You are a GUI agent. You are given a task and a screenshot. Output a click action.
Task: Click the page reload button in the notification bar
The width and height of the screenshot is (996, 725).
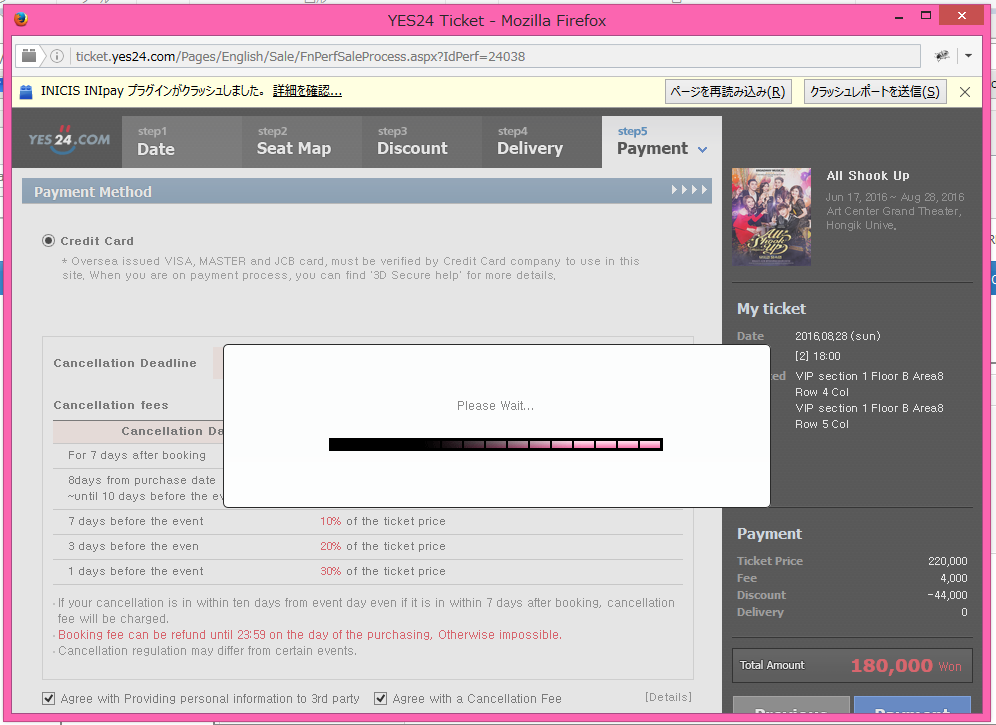(728, 91)
